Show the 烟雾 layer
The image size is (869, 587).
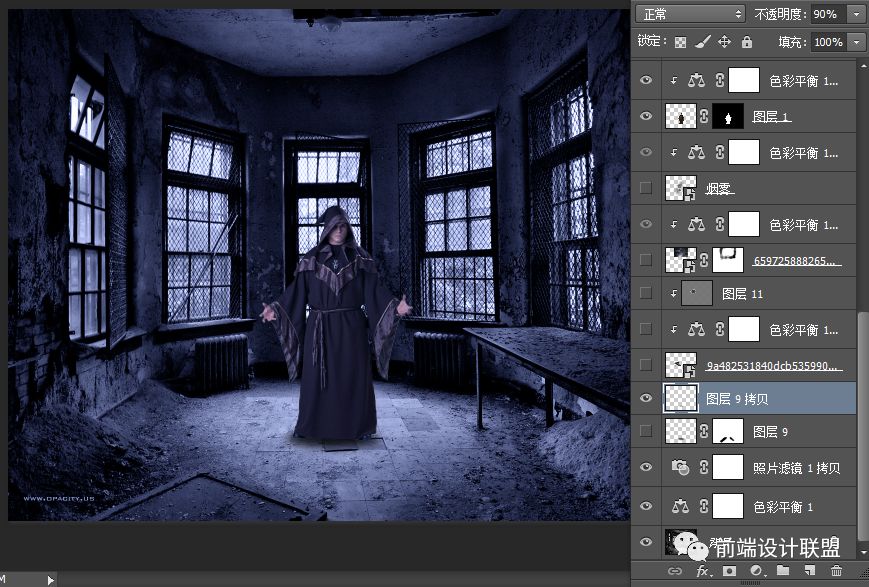pos(646,188)
